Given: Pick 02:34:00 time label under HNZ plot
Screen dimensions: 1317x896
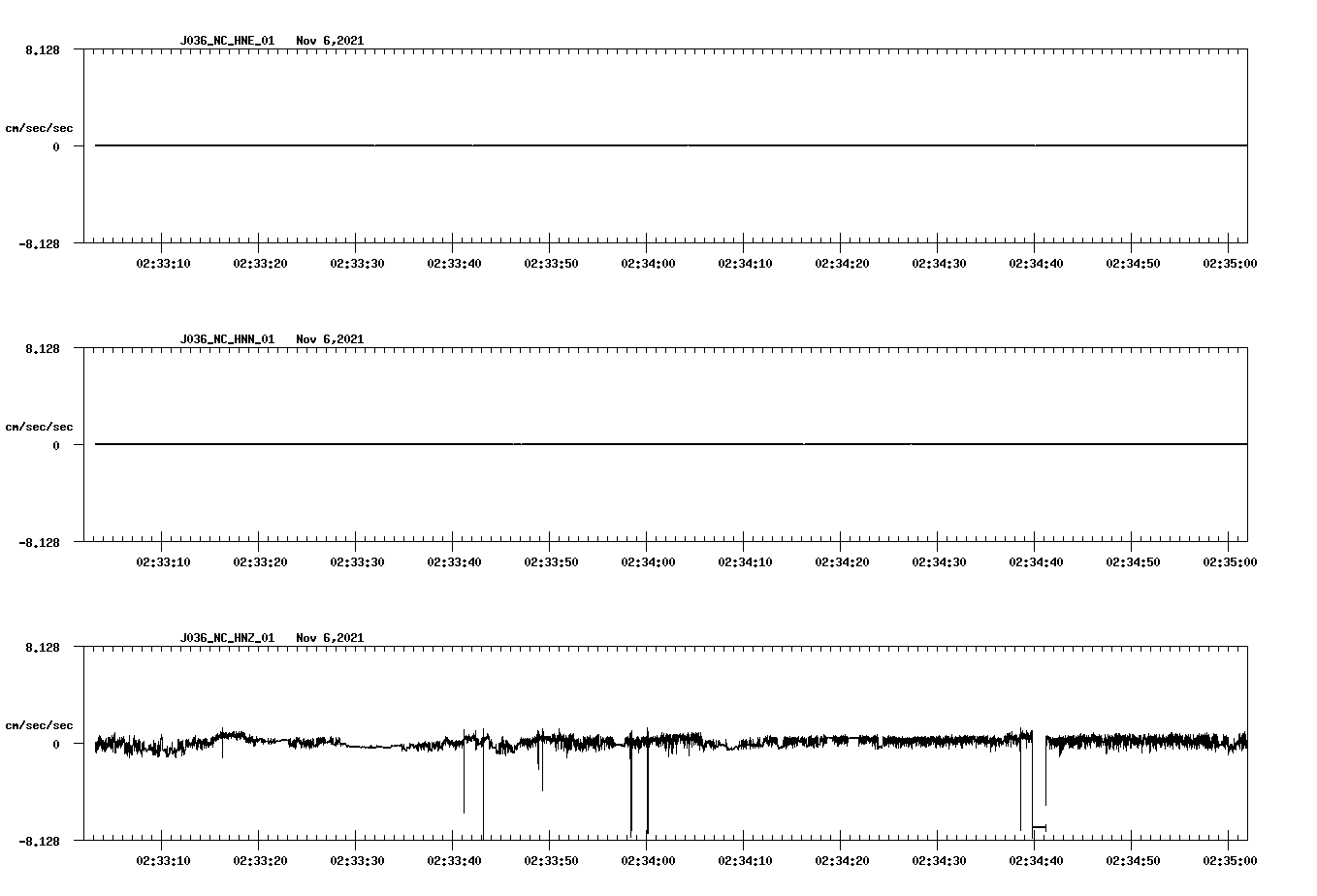Looking at the screenshot, I should point(648,860).
